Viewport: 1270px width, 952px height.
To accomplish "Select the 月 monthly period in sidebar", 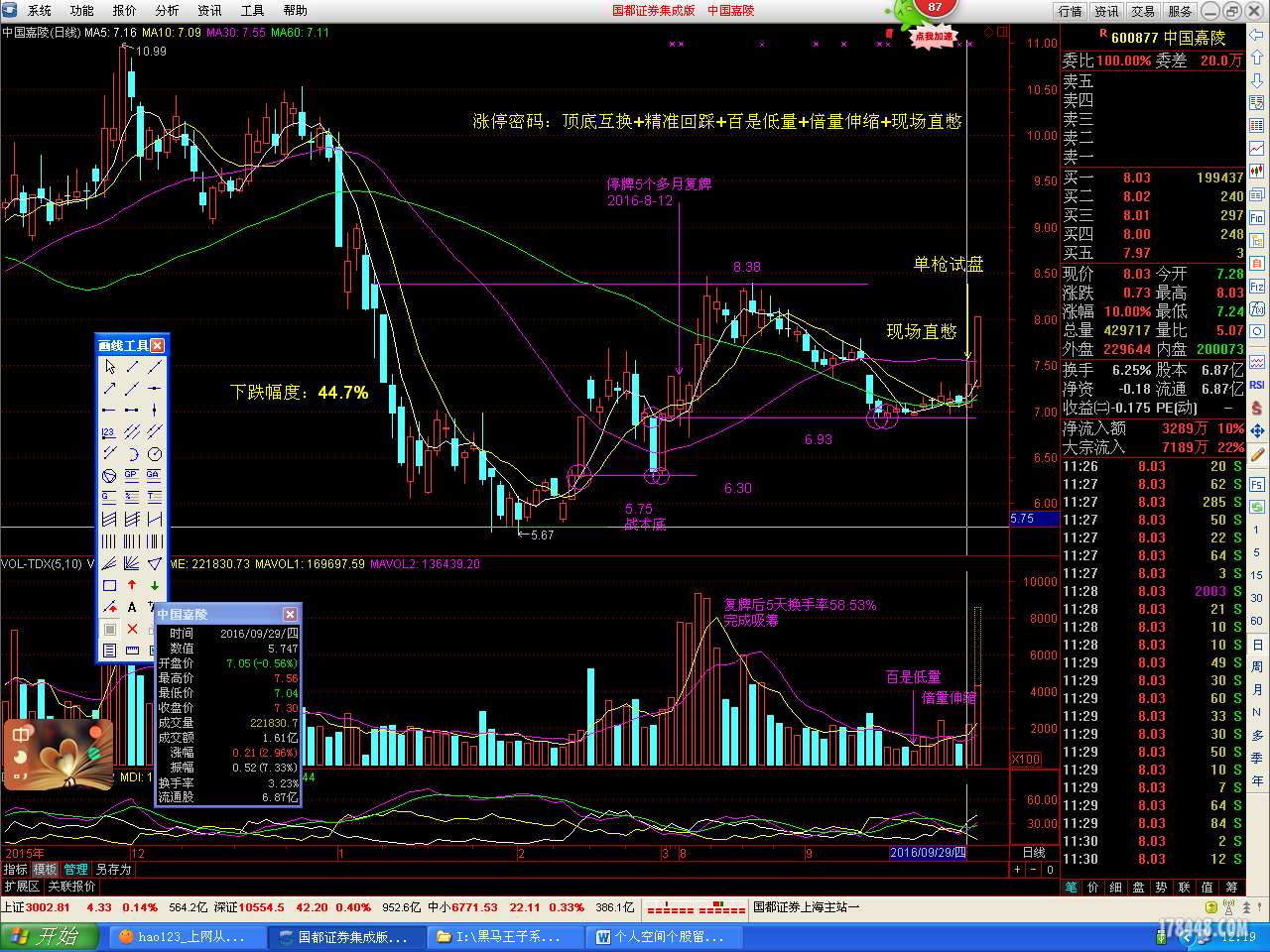I will tap(1257, 689).
